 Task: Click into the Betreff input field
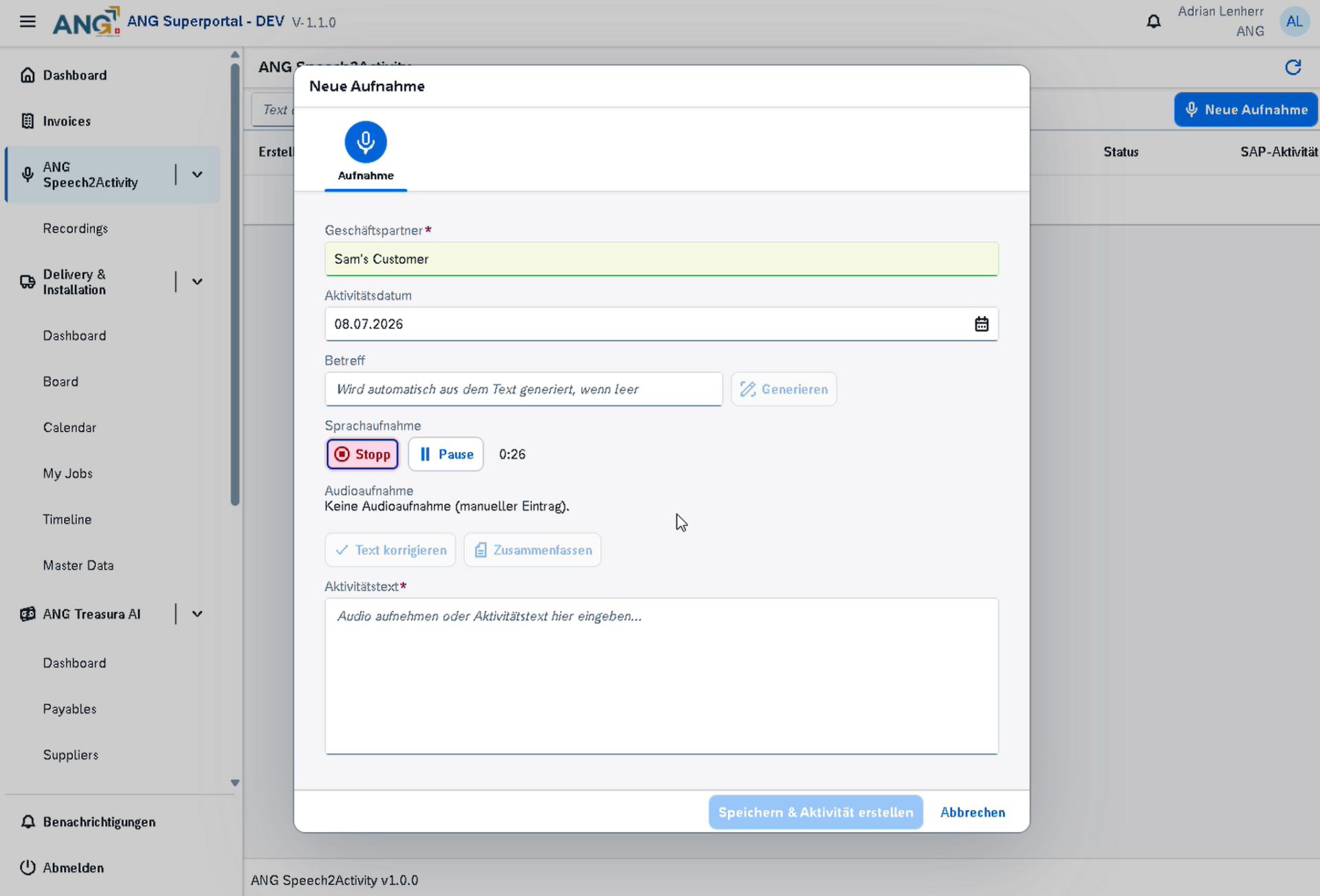(x=524, y=389)
